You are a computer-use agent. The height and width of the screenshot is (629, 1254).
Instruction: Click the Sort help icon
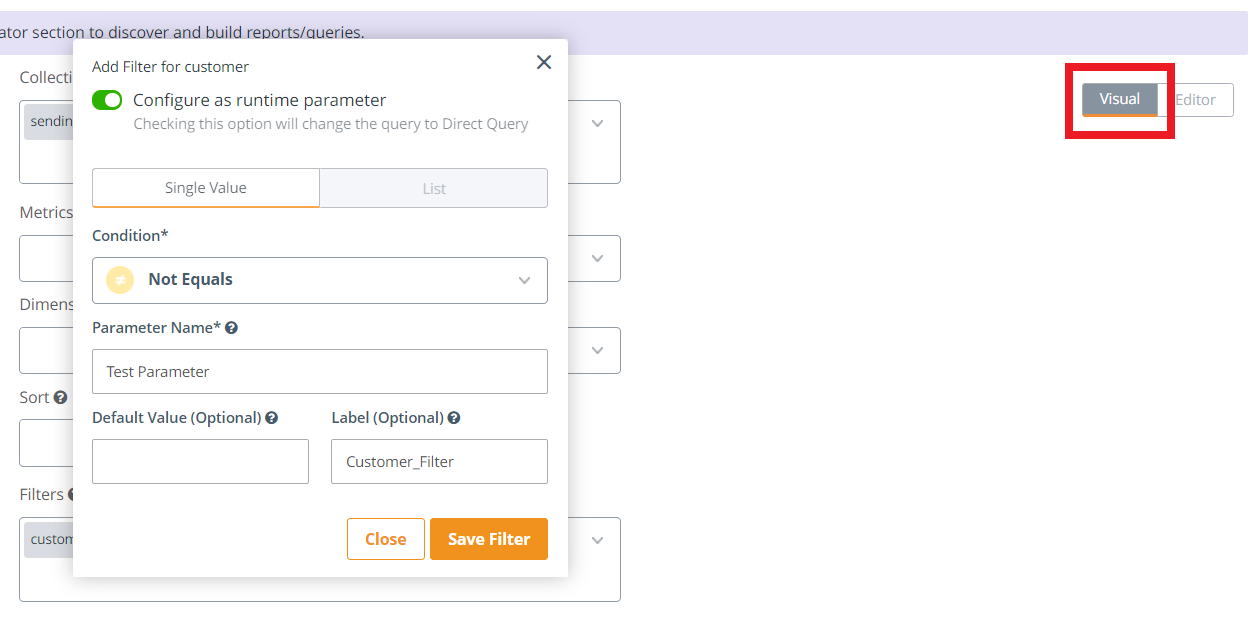click(61, 398)
